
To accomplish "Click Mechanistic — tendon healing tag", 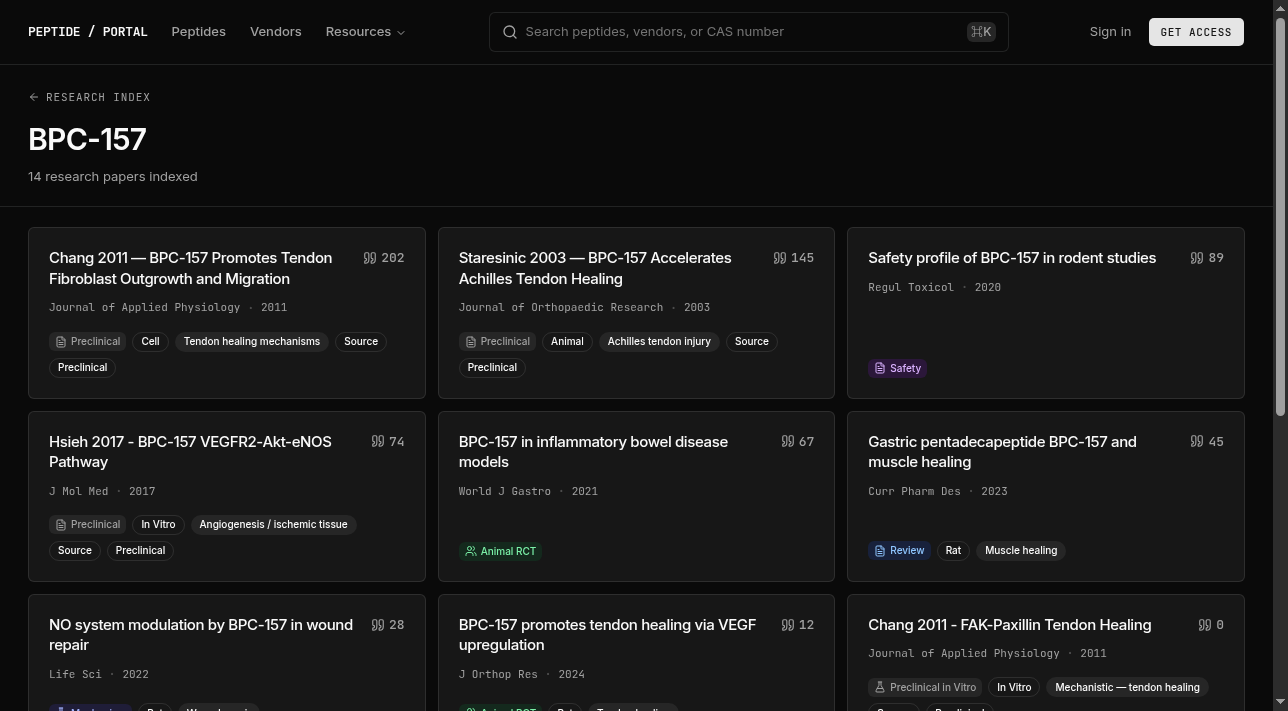I will click(x=1127, y=688).
